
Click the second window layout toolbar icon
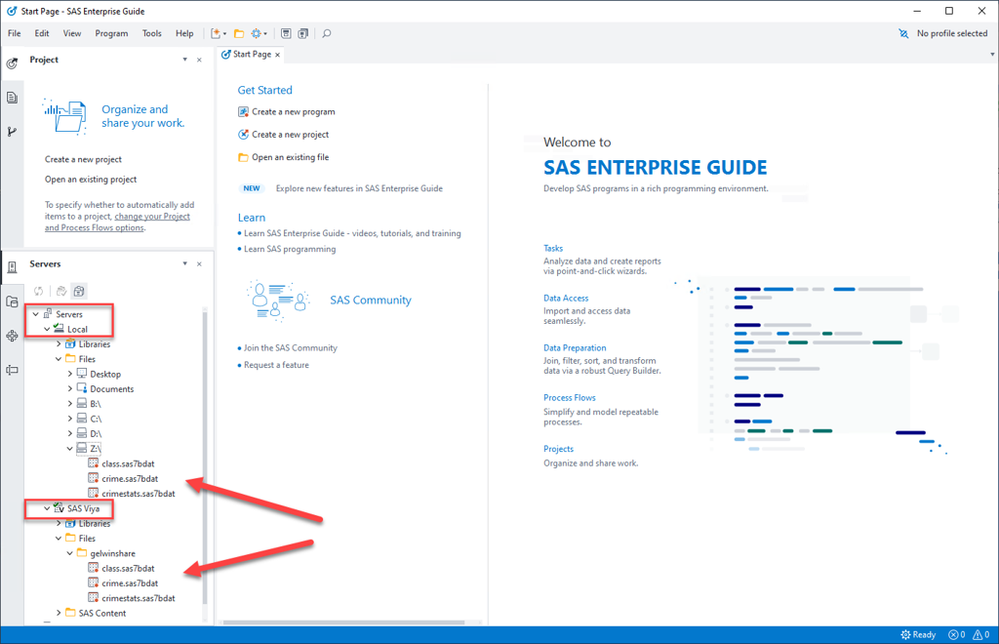303,34
